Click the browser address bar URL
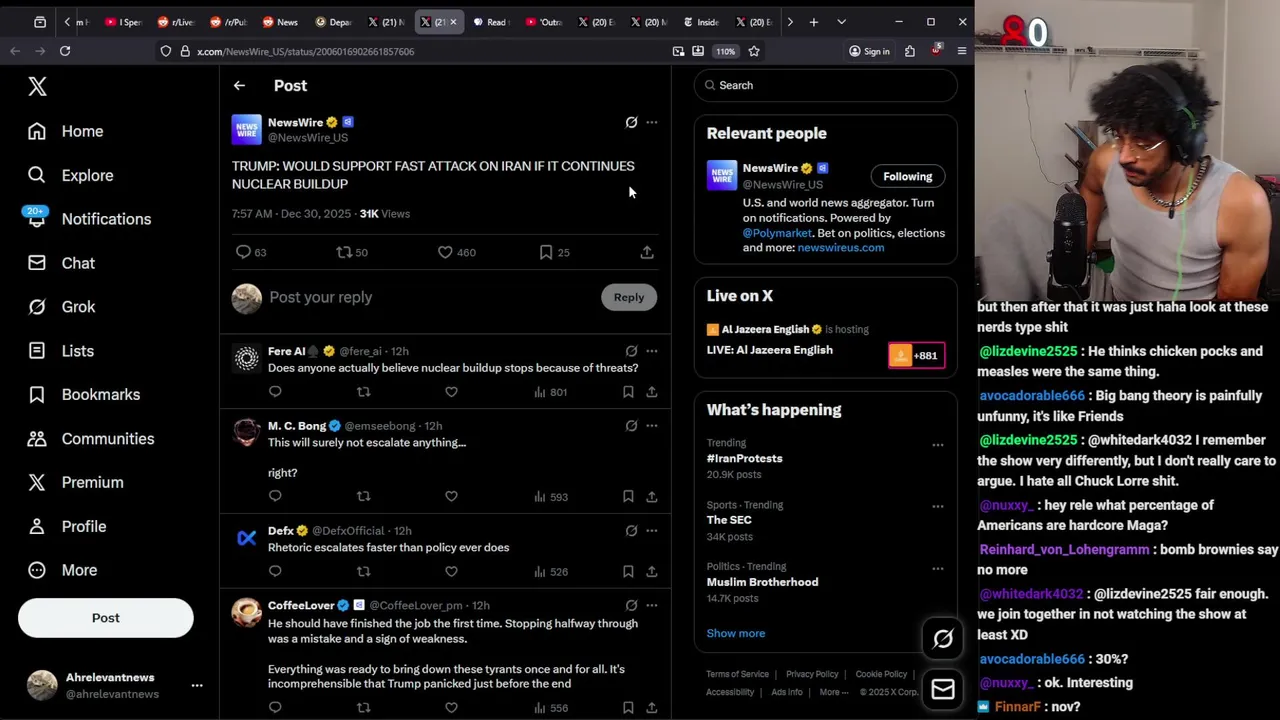Viewport: 1280px width, 720px height. (x=305, y=51)
